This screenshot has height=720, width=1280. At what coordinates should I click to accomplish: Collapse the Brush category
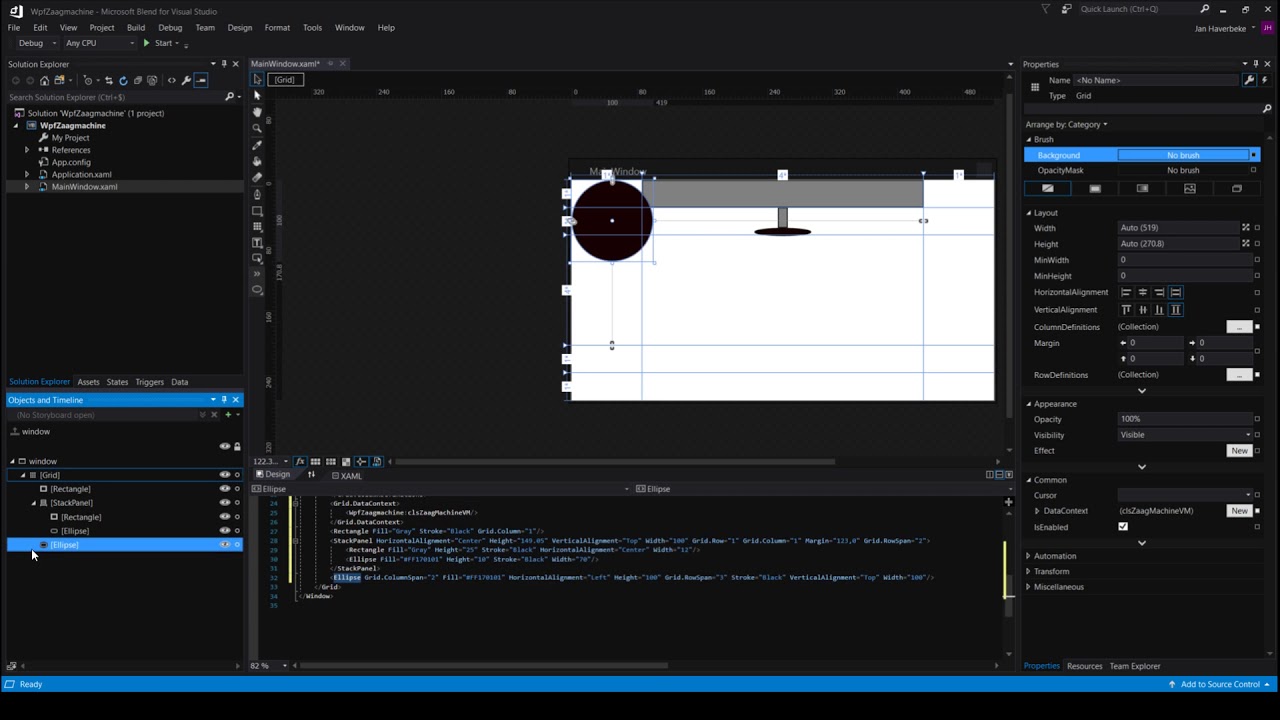click(1028, 139)
